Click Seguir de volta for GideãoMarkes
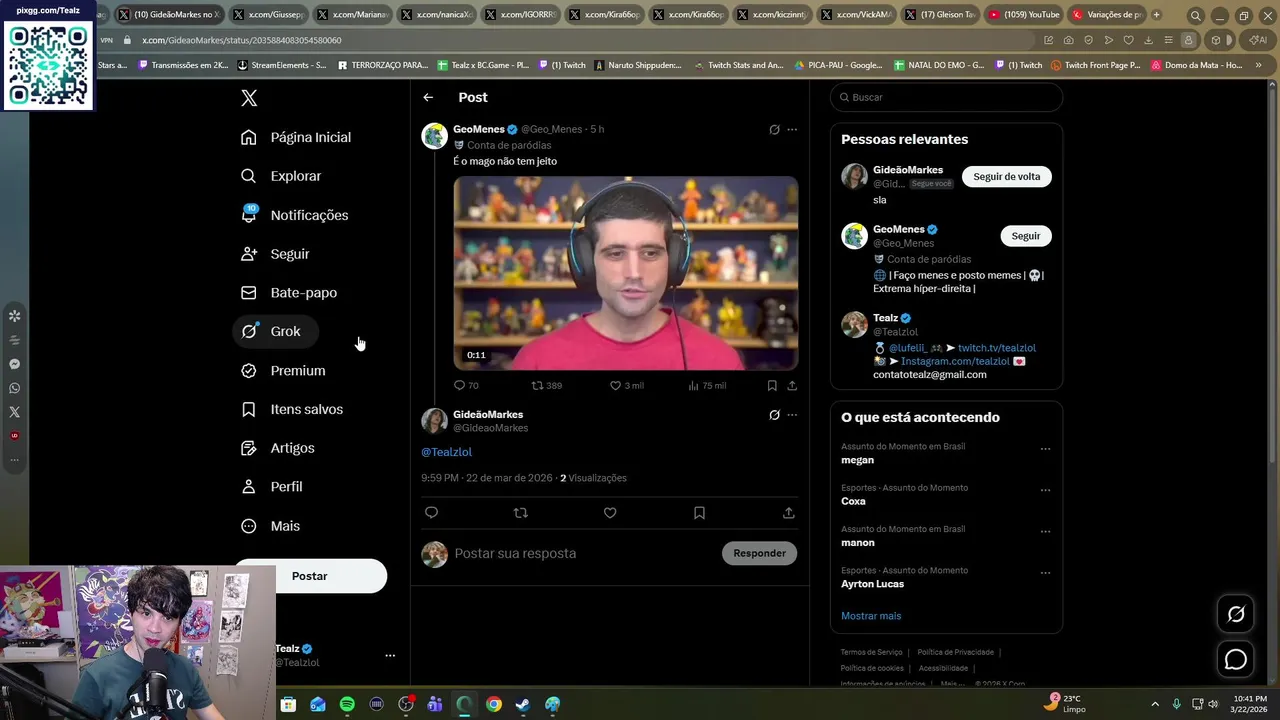Screen dimensions: 1280x720 click(x=1006, y=177)
